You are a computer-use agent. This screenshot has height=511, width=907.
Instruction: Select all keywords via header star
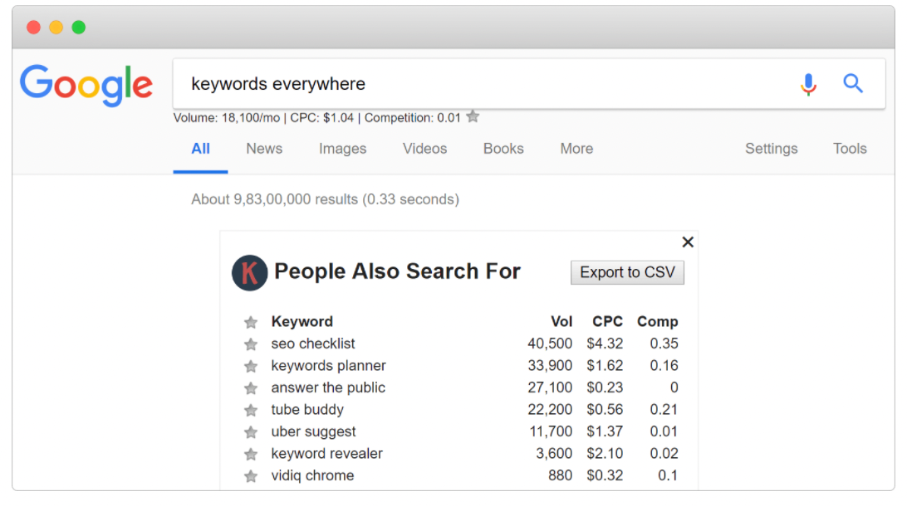coord(251,322)
